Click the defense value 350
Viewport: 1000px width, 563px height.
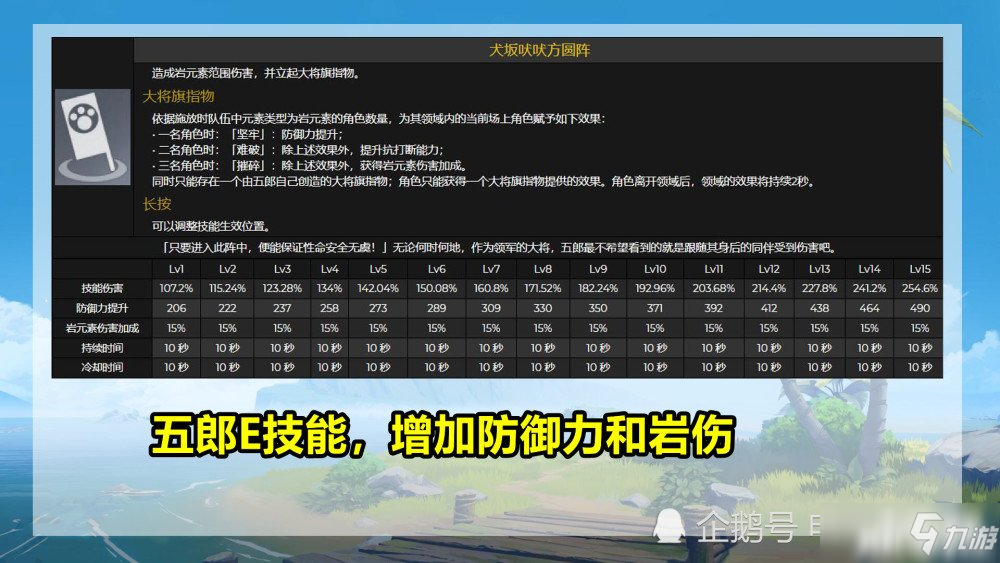tap(598, 309)
